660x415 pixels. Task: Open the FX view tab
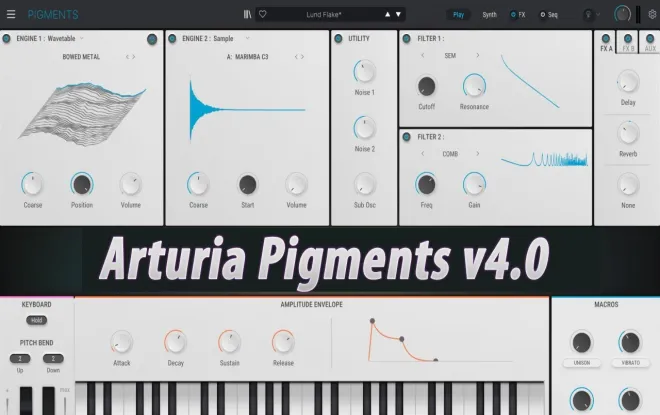[518, 15]
